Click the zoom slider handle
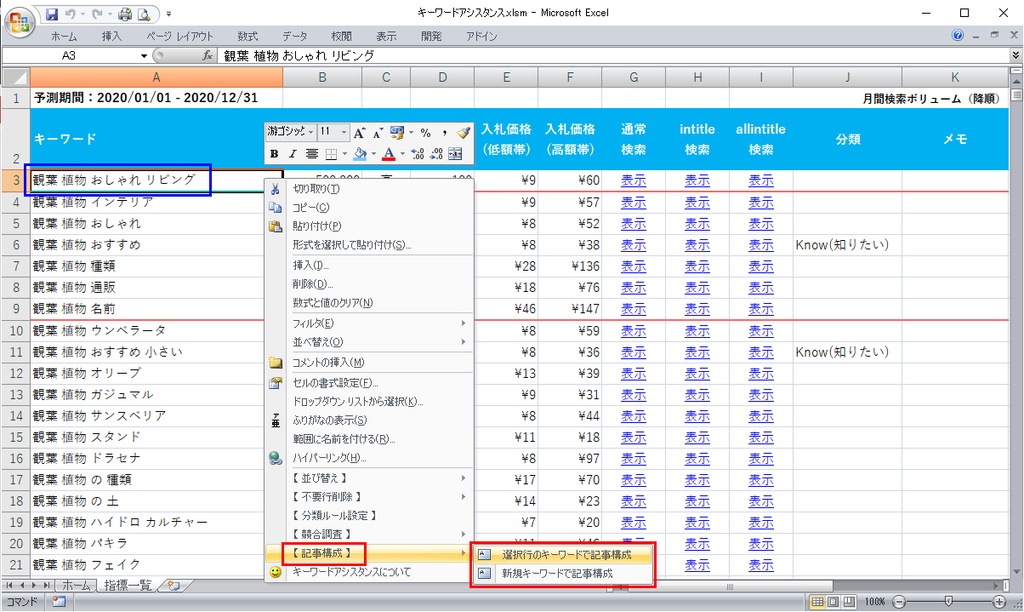 [948, 602]
